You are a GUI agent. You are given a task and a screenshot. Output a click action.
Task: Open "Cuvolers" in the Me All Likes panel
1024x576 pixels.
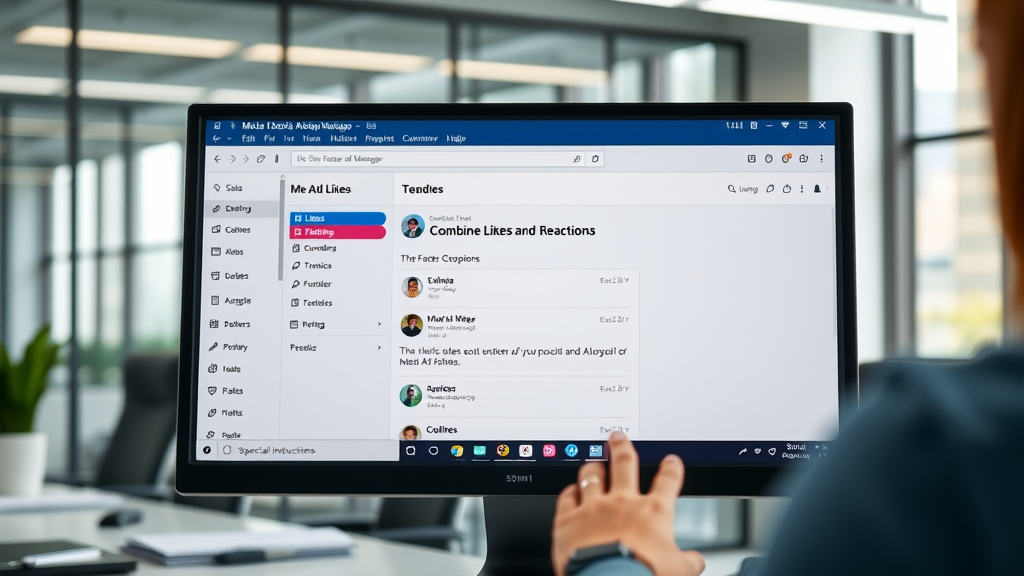tap(314, 248)
